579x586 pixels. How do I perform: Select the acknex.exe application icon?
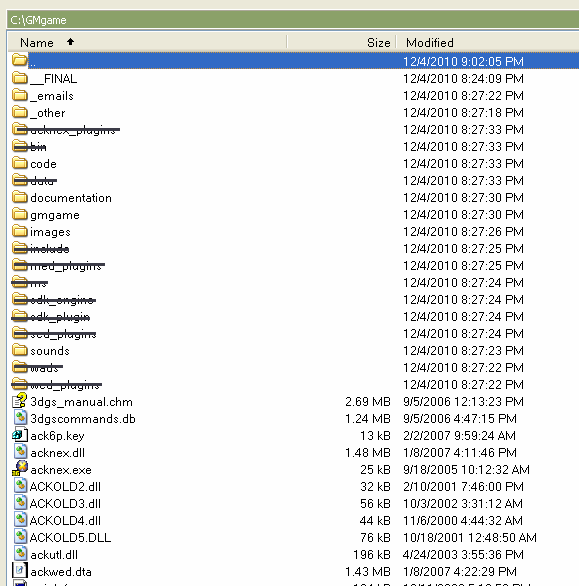click(x=19, y=469)
